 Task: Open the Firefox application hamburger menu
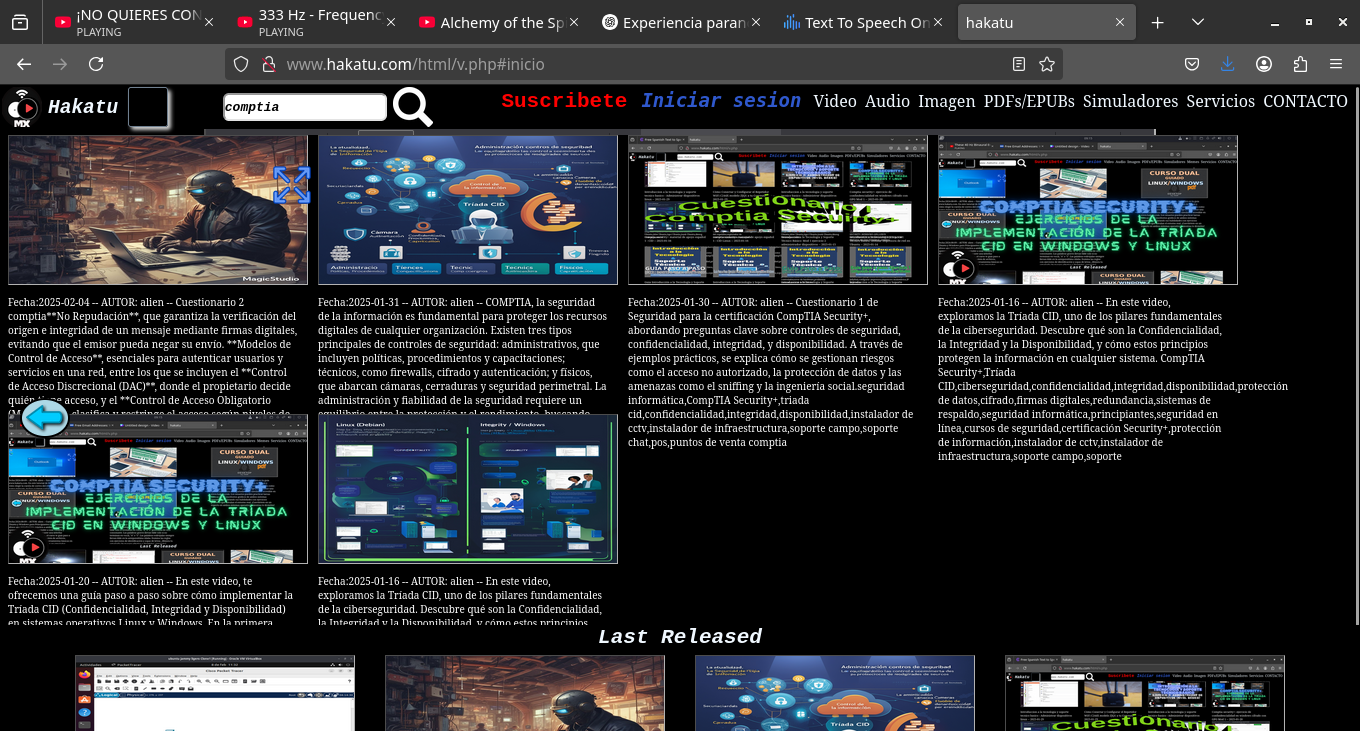click(x=1336, y=64)
